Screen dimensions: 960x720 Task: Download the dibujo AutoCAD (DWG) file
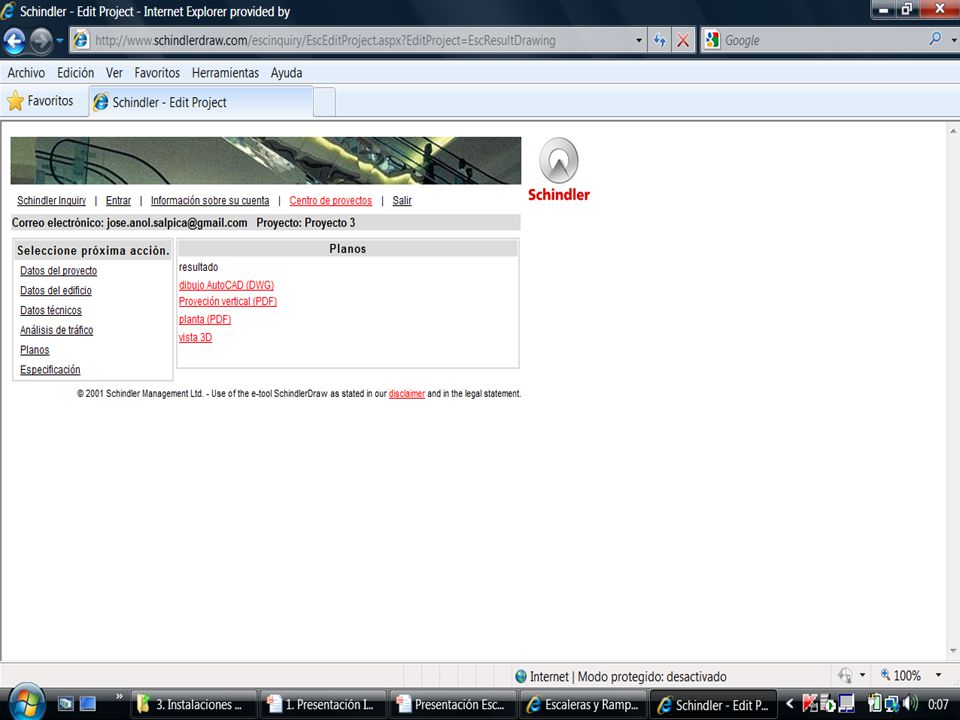coord(226,285)
